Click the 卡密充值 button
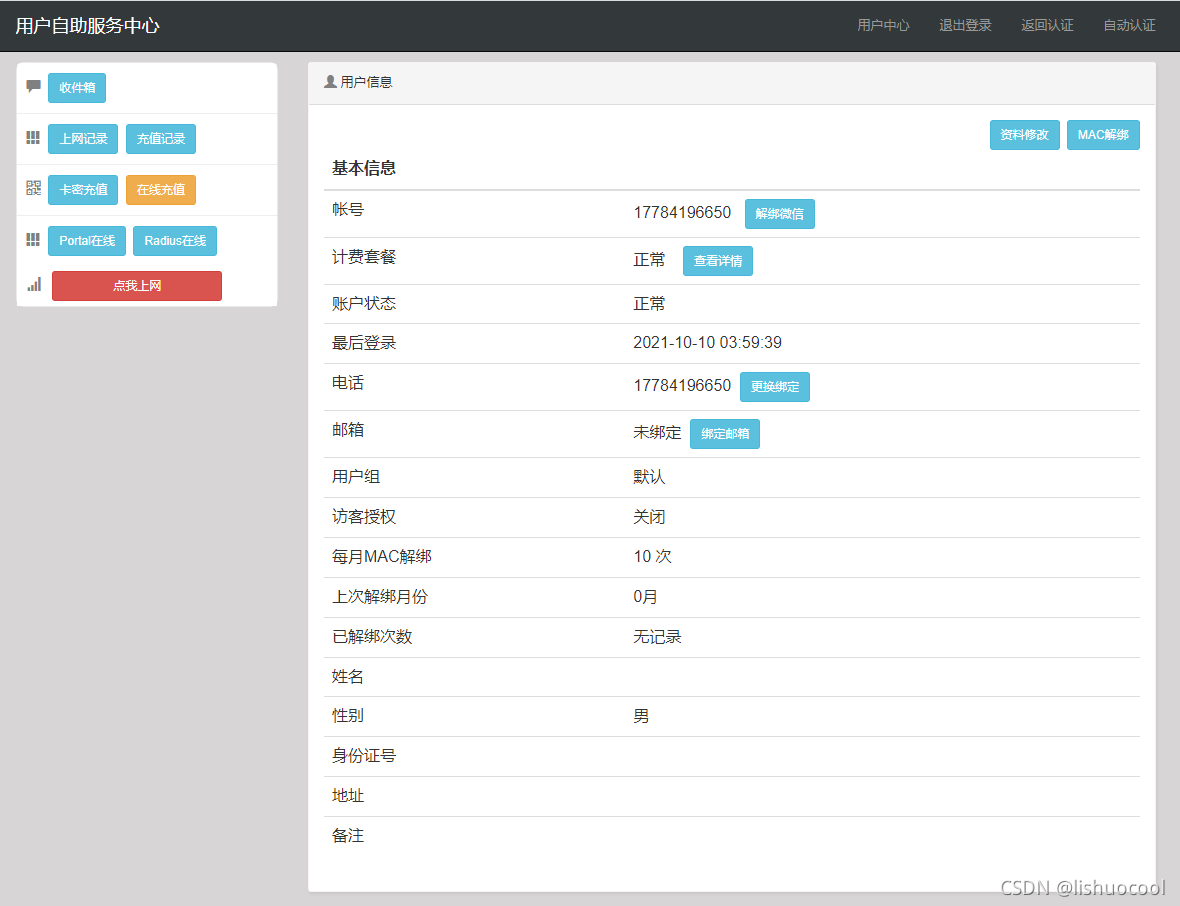The height and width of the screenshot is (906, 1180). tap(83, 190)
